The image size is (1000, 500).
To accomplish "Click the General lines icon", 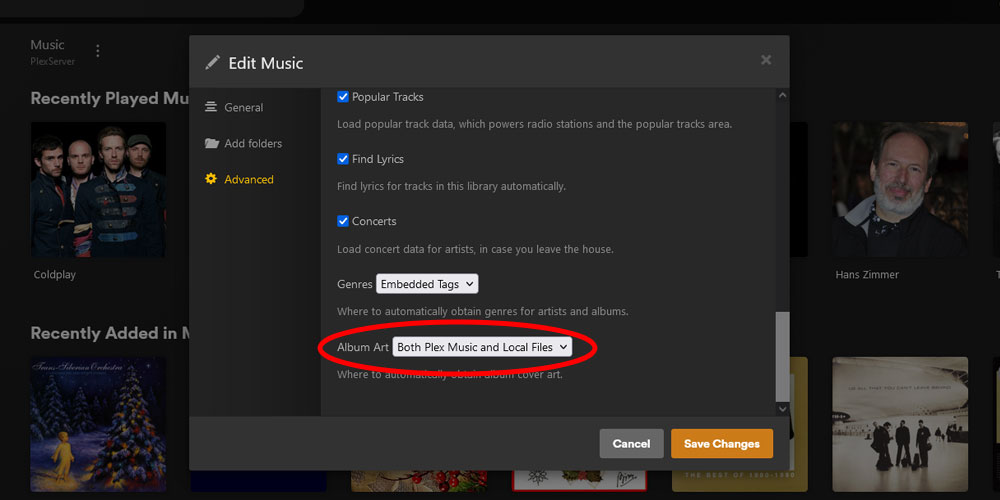I will 211,107.
